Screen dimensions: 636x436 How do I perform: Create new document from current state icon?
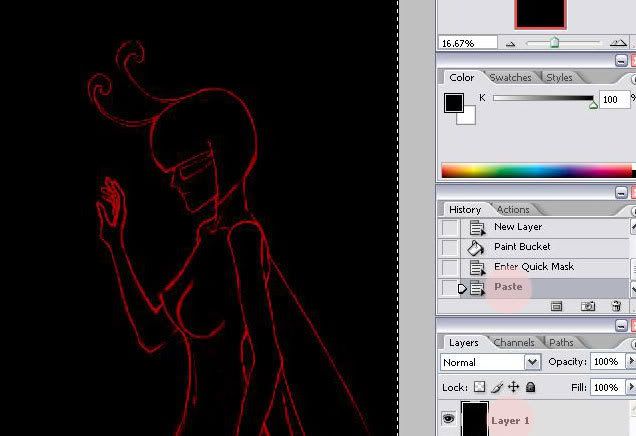coord(556,306)
